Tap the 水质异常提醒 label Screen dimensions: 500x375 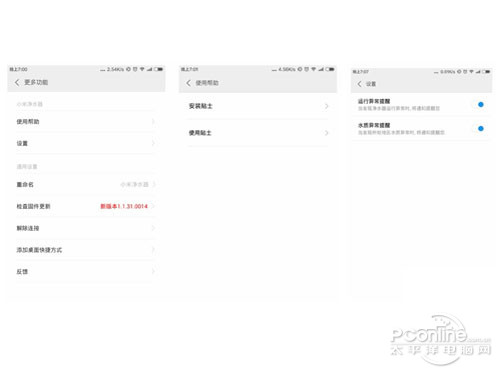click(x=374, y=125)
